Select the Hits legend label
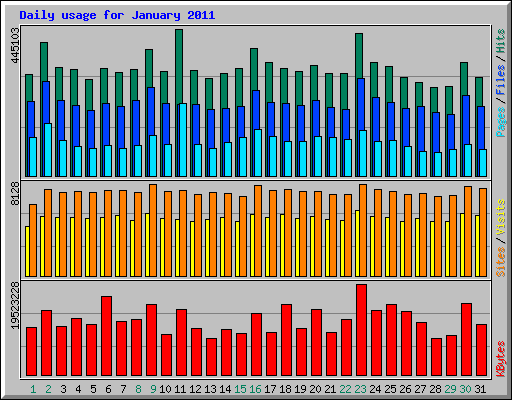 point(501,41)
